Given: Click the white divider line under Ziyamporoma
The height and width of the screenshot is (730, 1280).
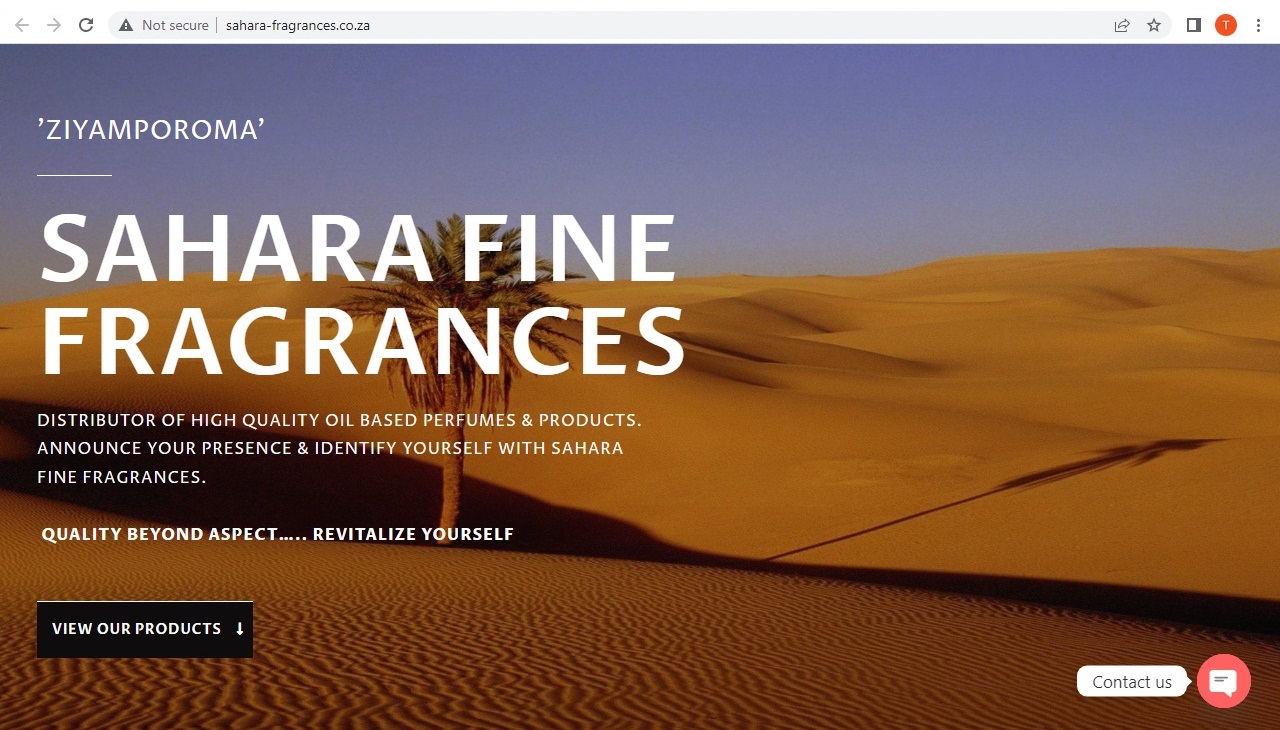Looking at the screenshot, I should [74, 175].
